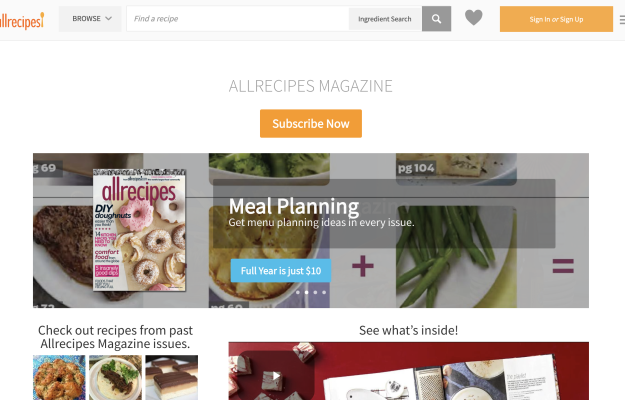The image size is (625, 400).
Task: Open favorites with the heart icon
Action: tap(474, 18)
